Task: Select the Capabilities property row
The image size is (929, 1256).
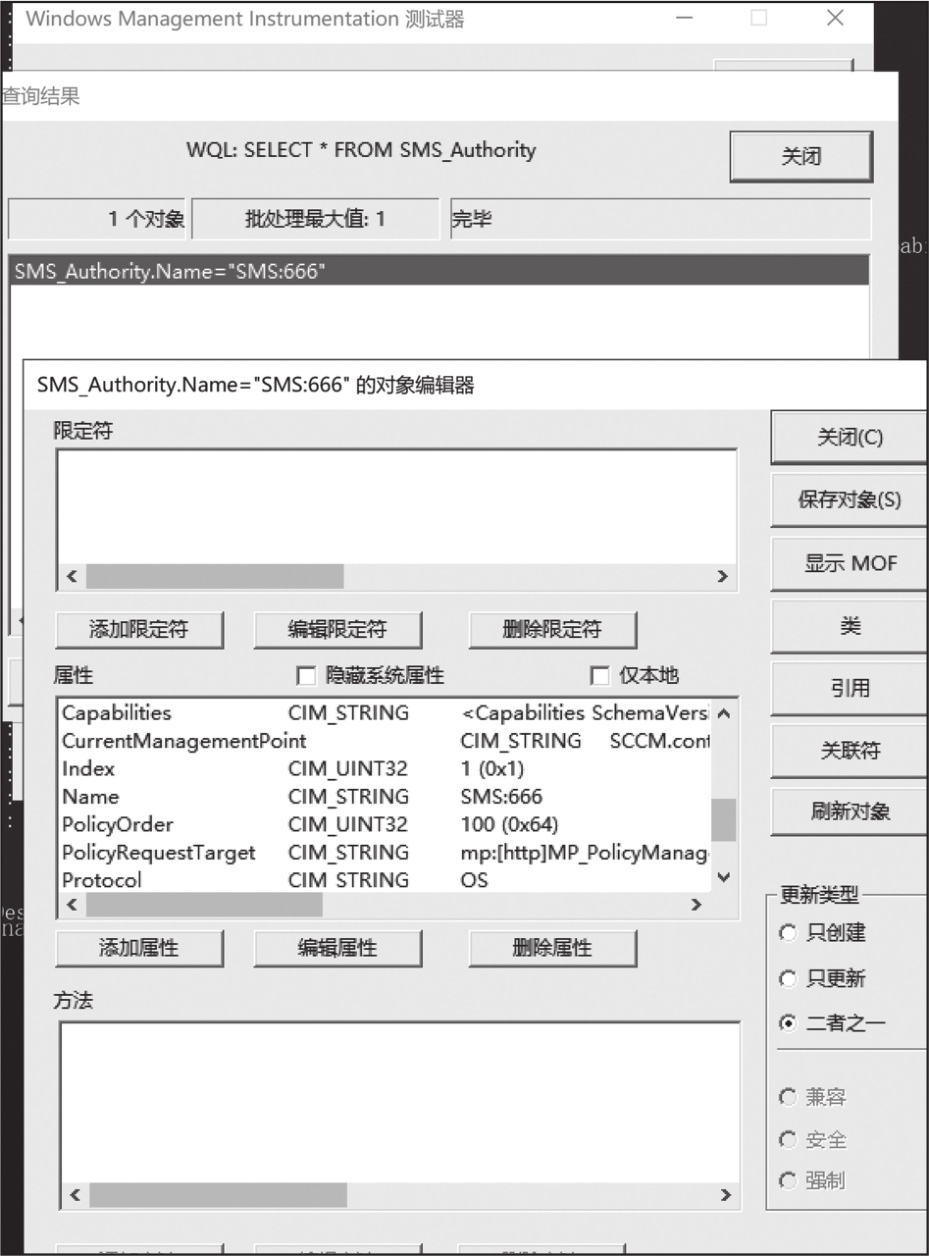Action: 385,713
